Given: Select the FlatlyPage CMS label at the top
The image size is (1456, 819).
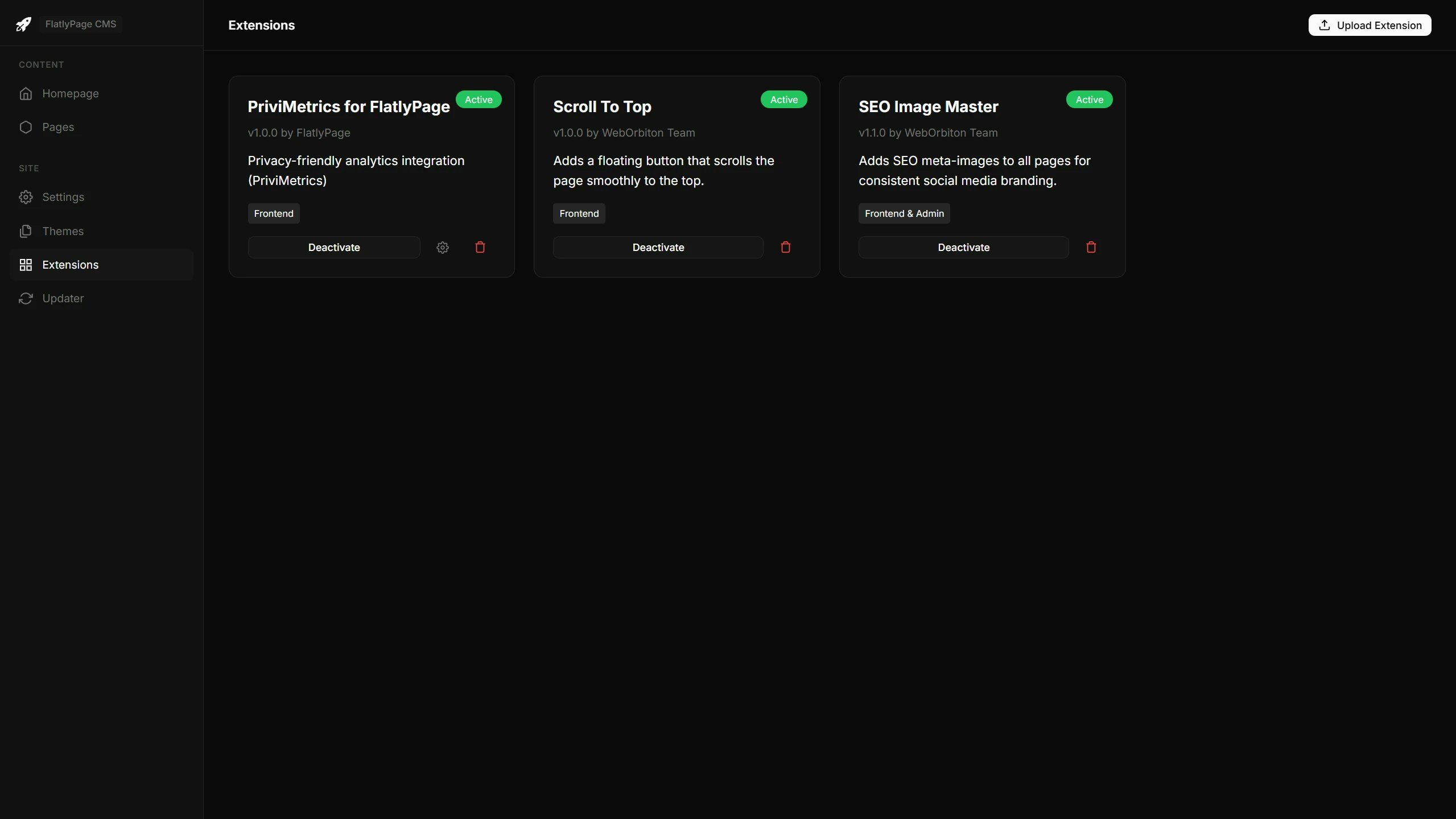Looking at the screenshot, I should (x=81, y=24).
